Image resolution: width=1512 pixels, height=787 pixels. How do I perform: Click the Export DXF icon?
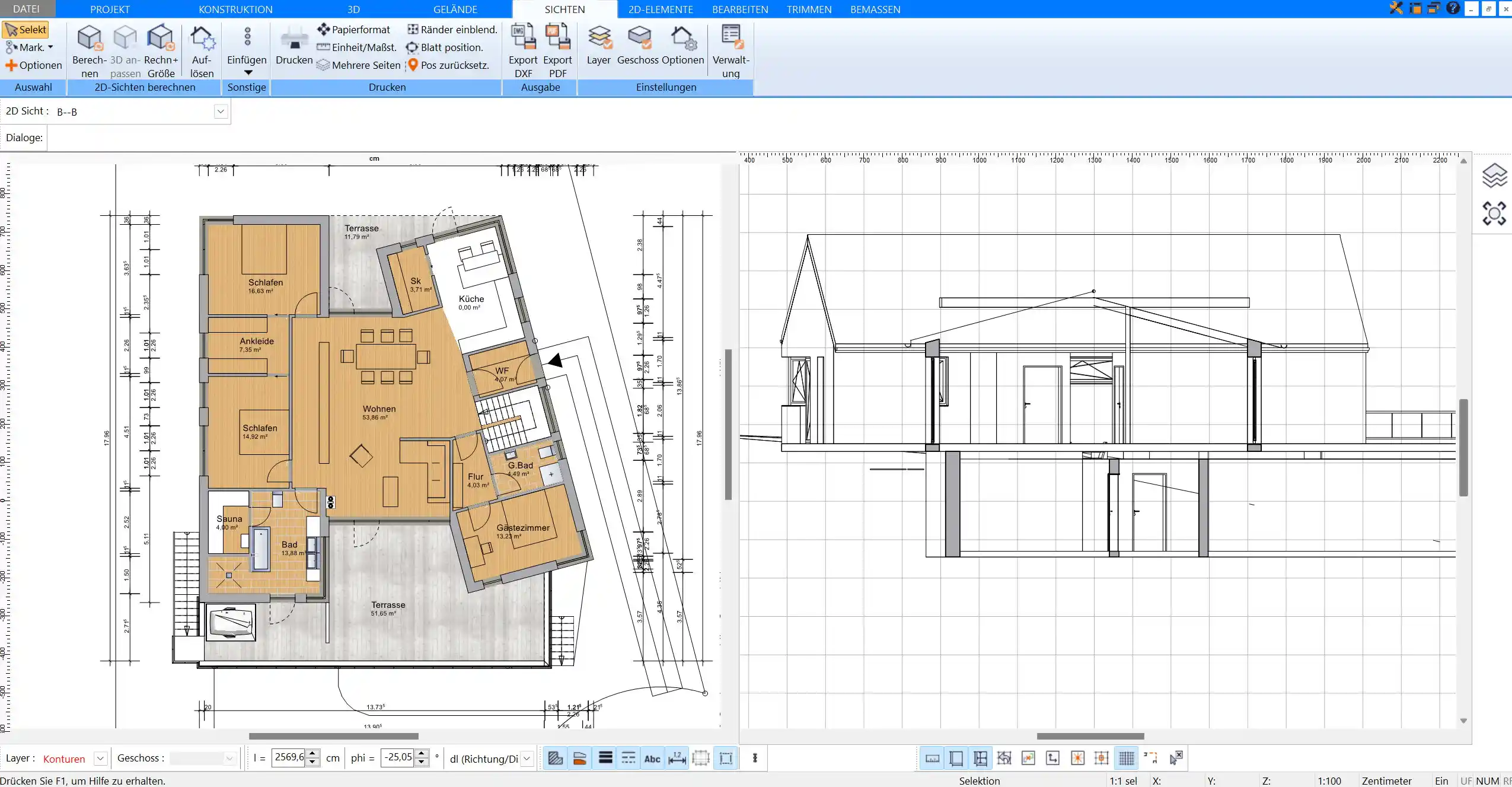[523, 37]
